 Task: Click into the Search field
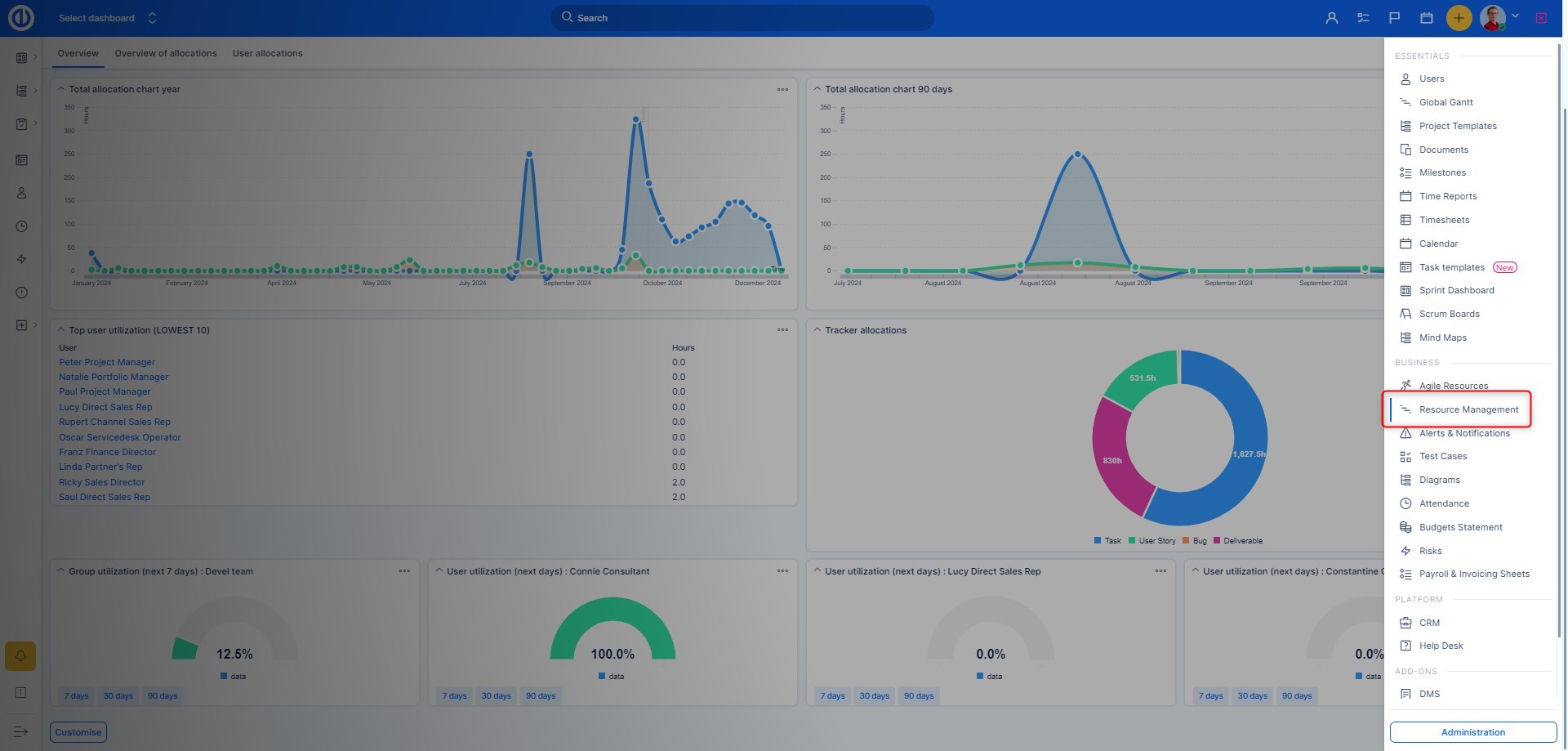[742, 18]
